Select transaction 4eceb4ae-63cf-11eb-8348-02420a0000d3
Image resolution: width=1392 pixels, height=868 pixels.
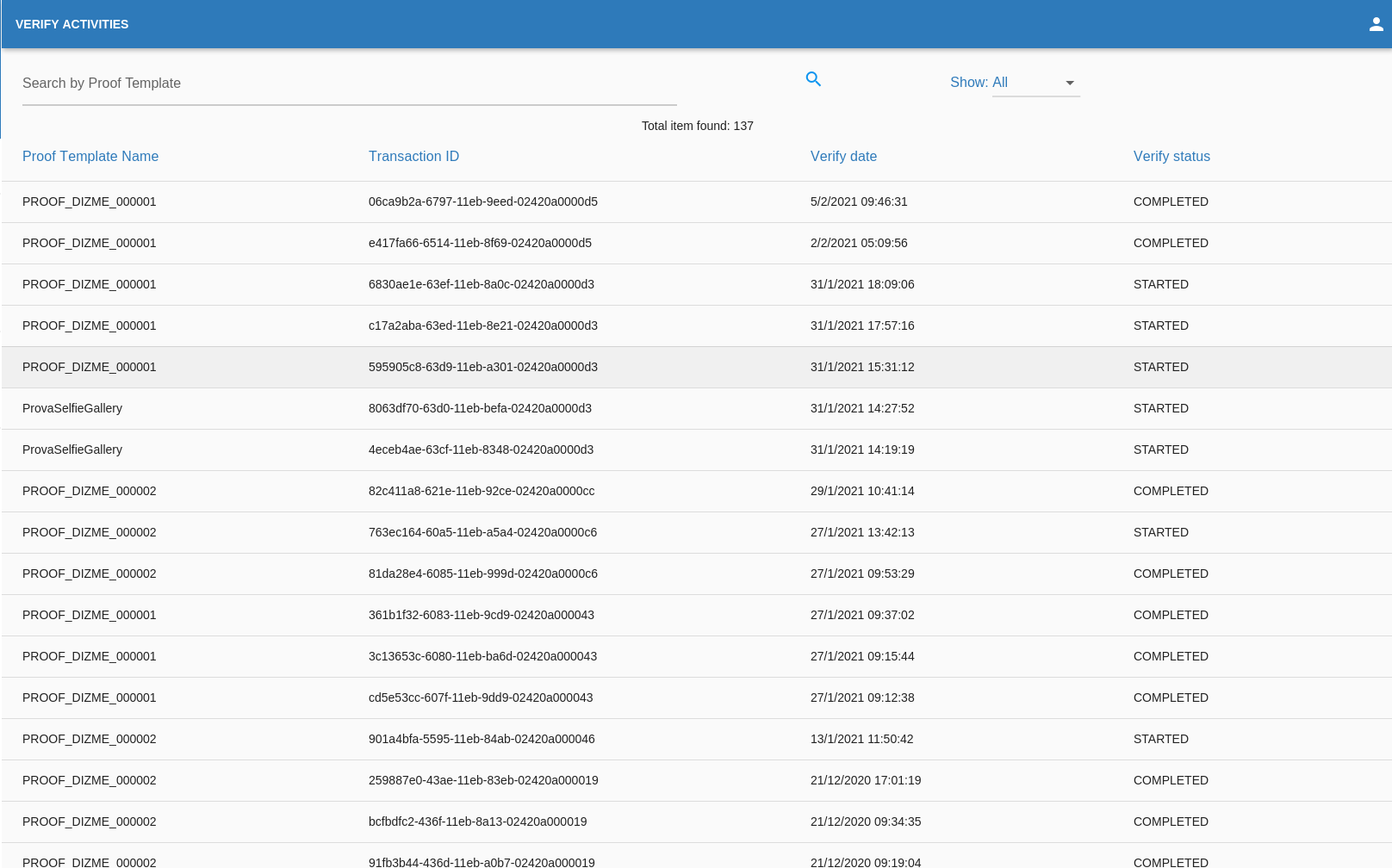pos(481,449)
